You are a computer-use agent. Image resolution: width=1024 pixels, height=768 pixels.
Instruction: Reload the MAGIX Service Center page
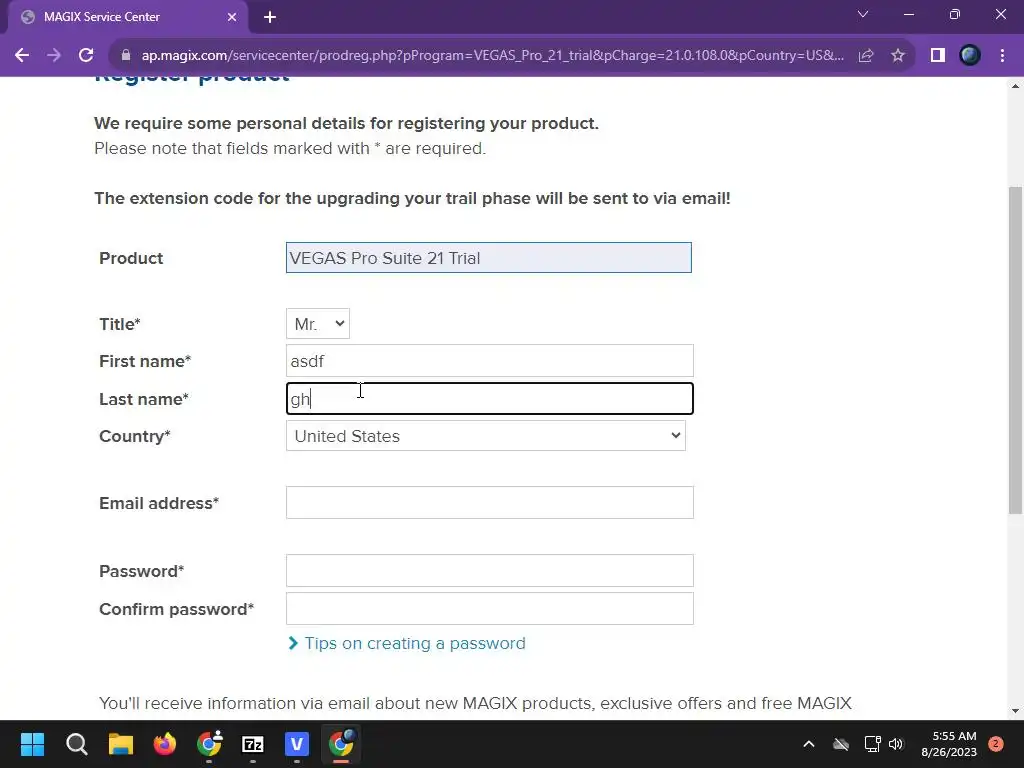86,56
